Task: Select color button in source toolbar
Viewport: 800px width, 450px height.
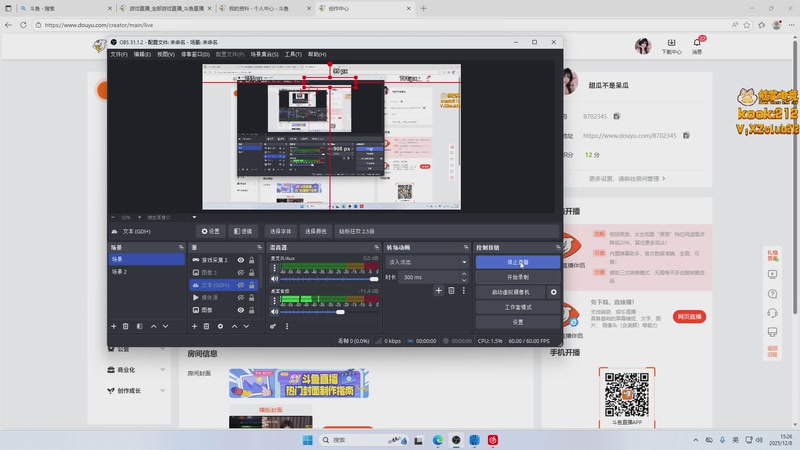Action: pos(315,231)
